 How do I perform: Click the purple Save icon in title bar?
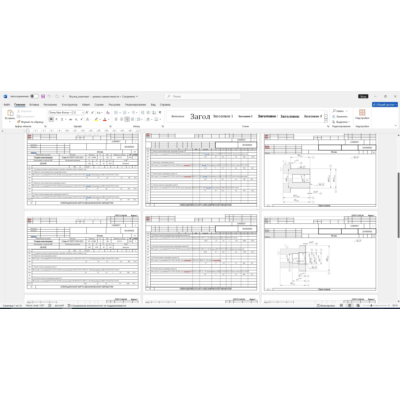[x=43, y=96]
